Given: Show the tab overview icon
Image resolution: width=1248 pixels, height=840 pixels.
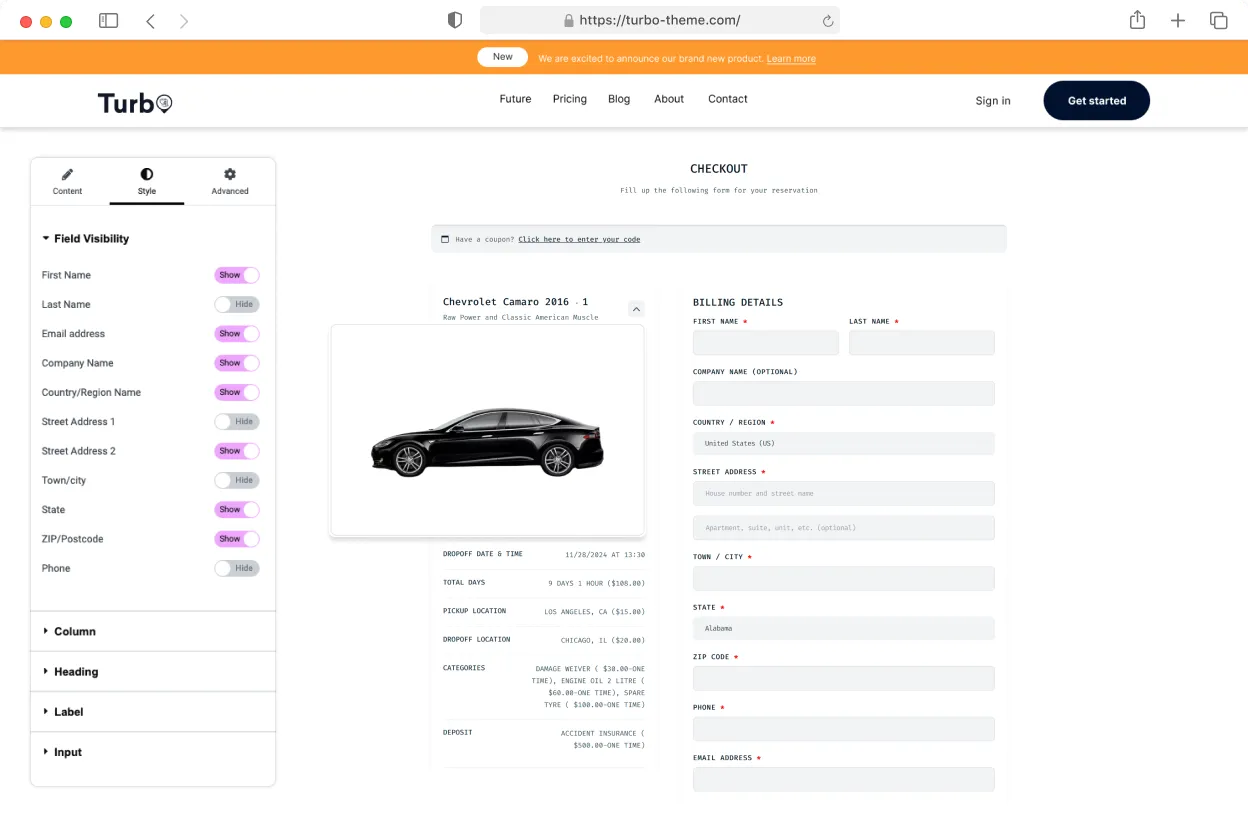Looking at the screenshot, I should [x=1218, y=21].
